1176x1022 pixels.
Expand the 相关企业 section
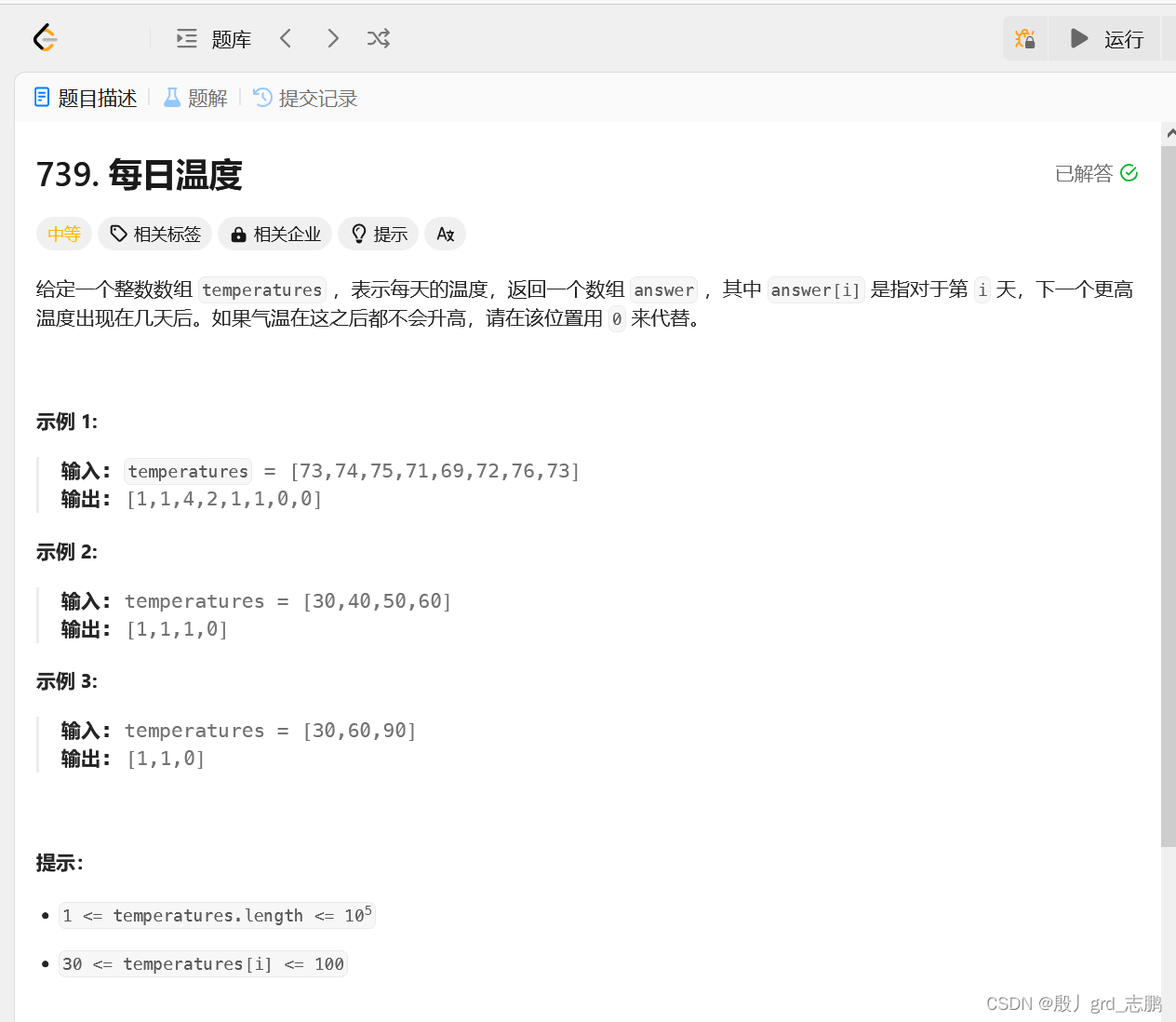click(x=274, y=234)
